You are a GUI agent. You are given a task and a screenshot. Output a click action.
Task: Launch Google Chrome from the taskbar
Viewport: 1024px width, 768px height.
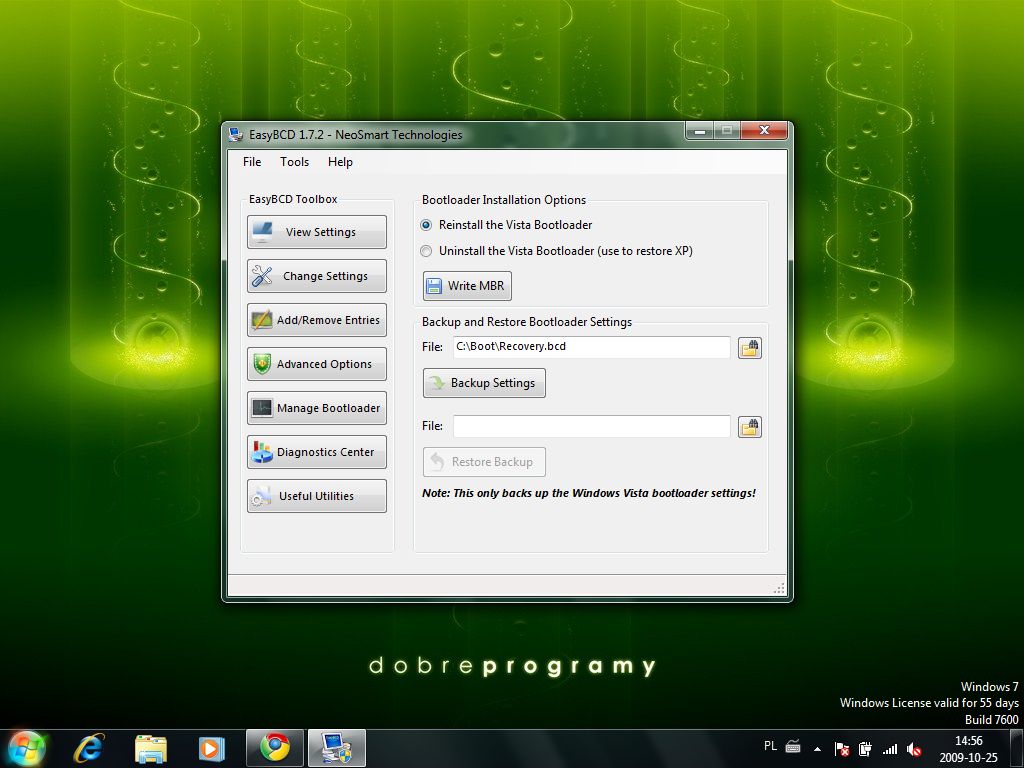click(x=275, y=747)
